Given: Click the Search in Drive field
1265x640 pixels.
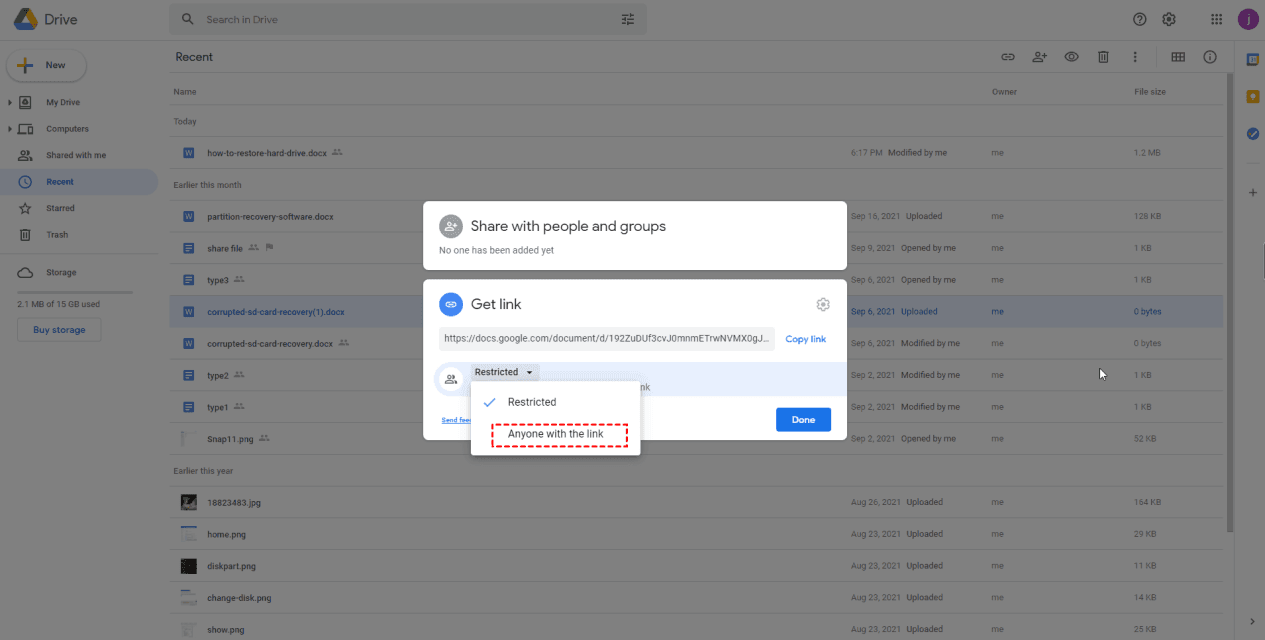Looking at the screenshot, I should 400,19.
